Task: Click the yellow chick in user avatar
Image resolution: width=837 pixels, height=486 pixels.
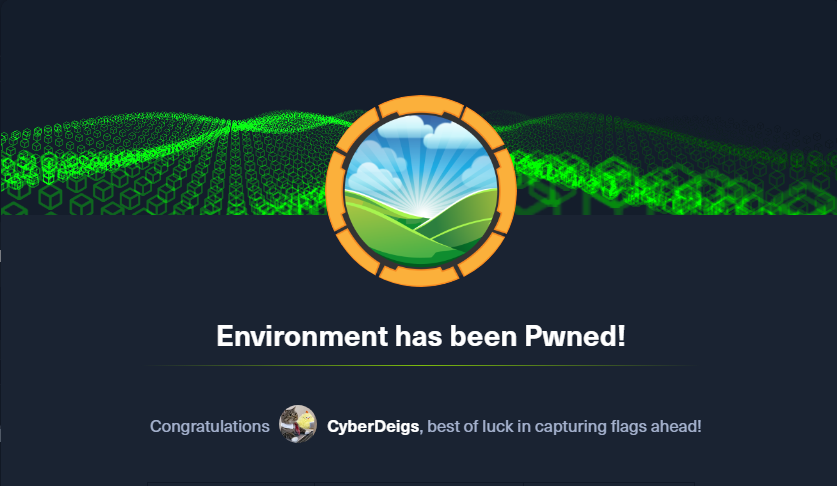Action: [x=306, y=420]
